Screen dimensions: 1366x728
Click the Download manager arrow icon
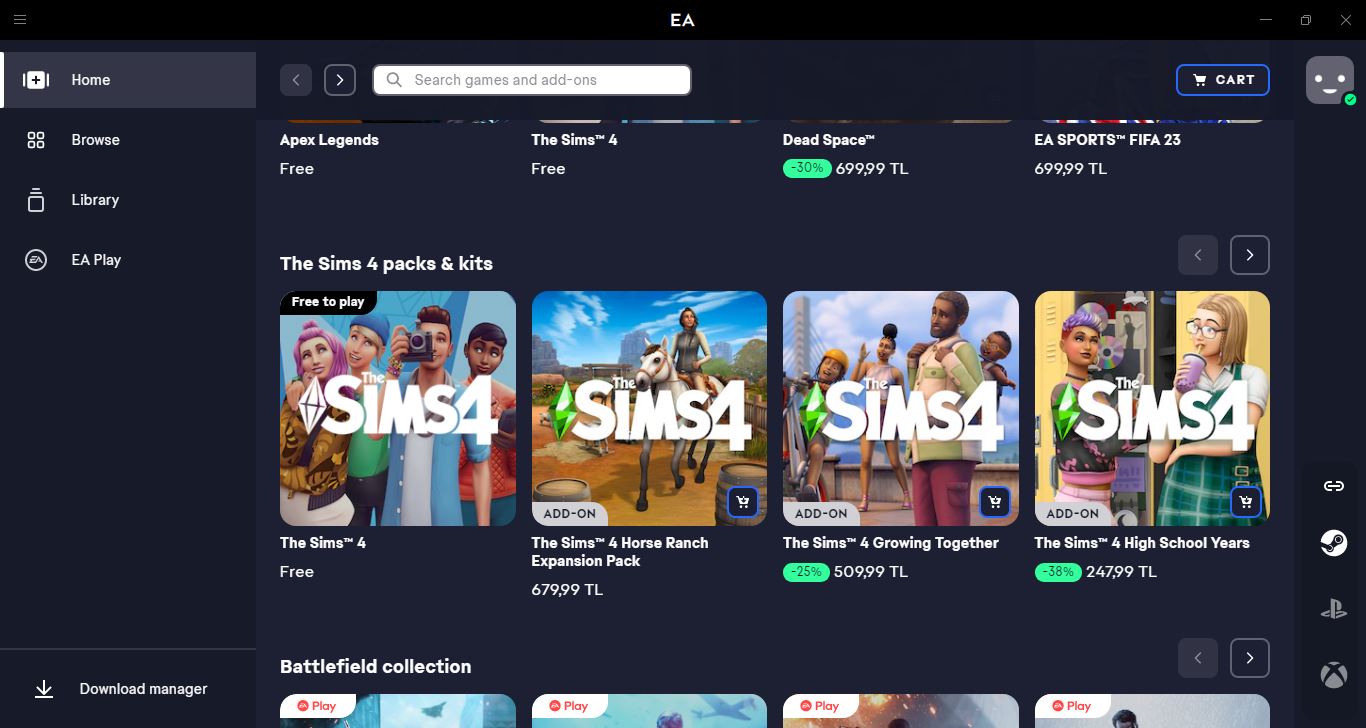pos(44,689)
